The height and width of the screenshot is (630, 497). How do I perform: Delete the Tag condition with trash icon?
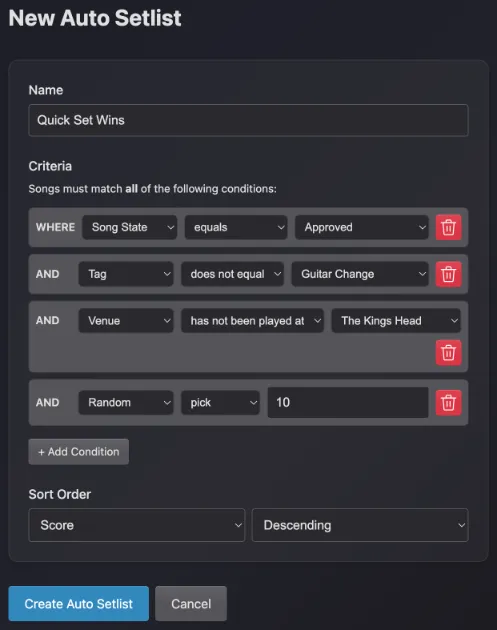(448, 274)
